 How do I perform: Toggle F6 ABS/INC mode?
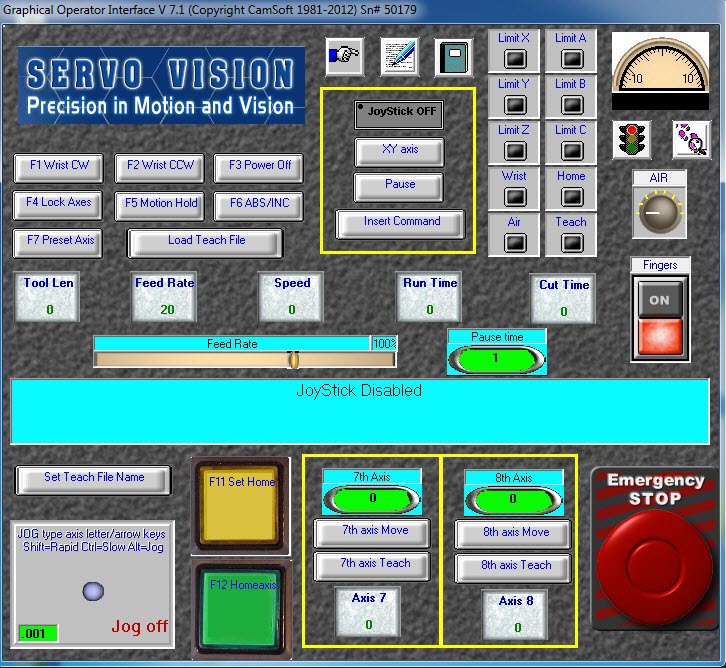click(x=258, y=206)
